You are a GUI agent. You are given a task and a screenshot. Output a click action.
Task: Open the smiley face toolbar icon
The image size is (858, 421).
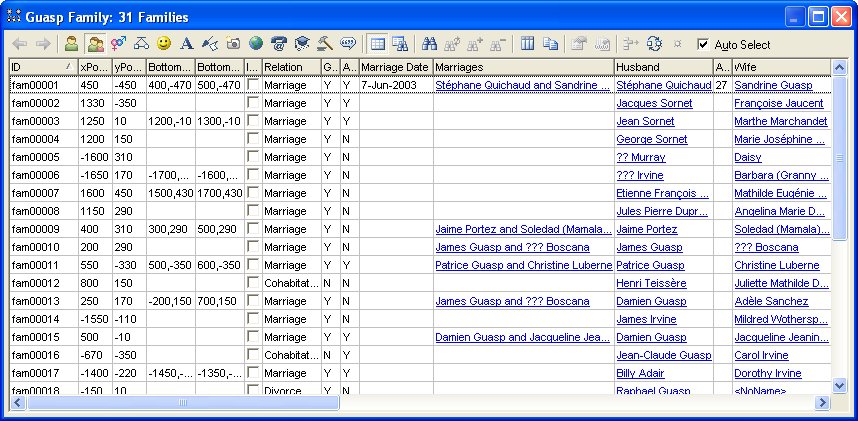(x=164, y=44)
